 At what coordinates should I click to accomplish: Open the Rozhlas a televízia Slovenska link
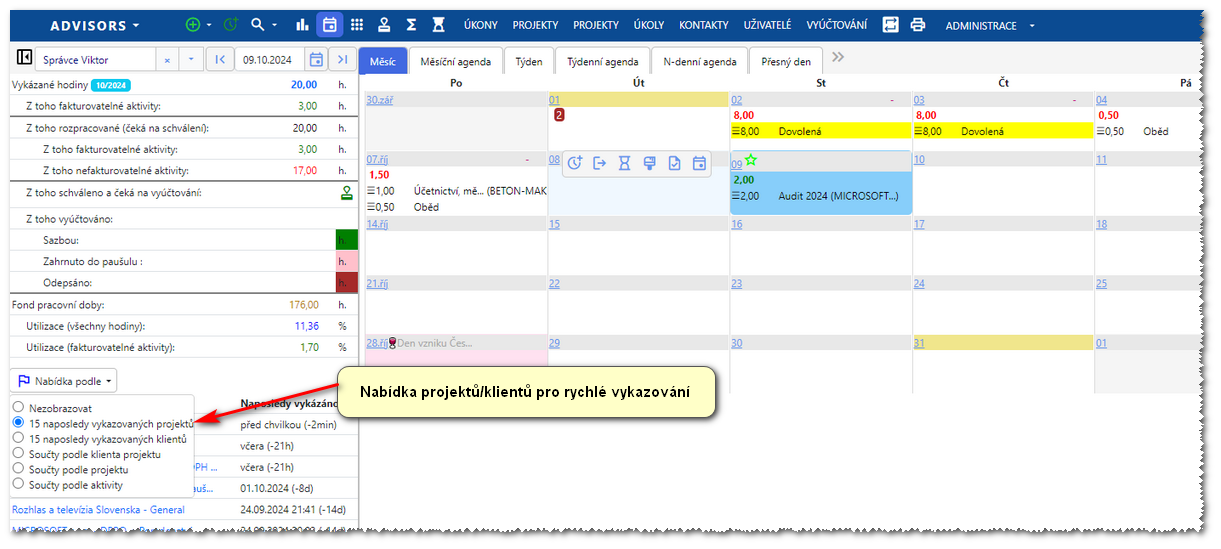[x=98, y=510]
